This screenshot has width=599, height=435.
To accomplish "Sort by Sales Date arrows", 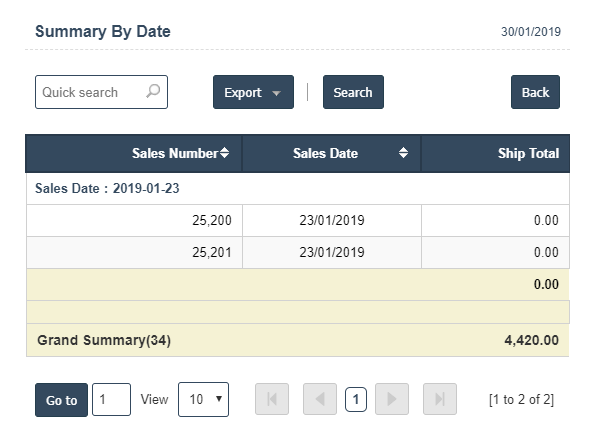I will pyautogui.click(x=403, y=153).
